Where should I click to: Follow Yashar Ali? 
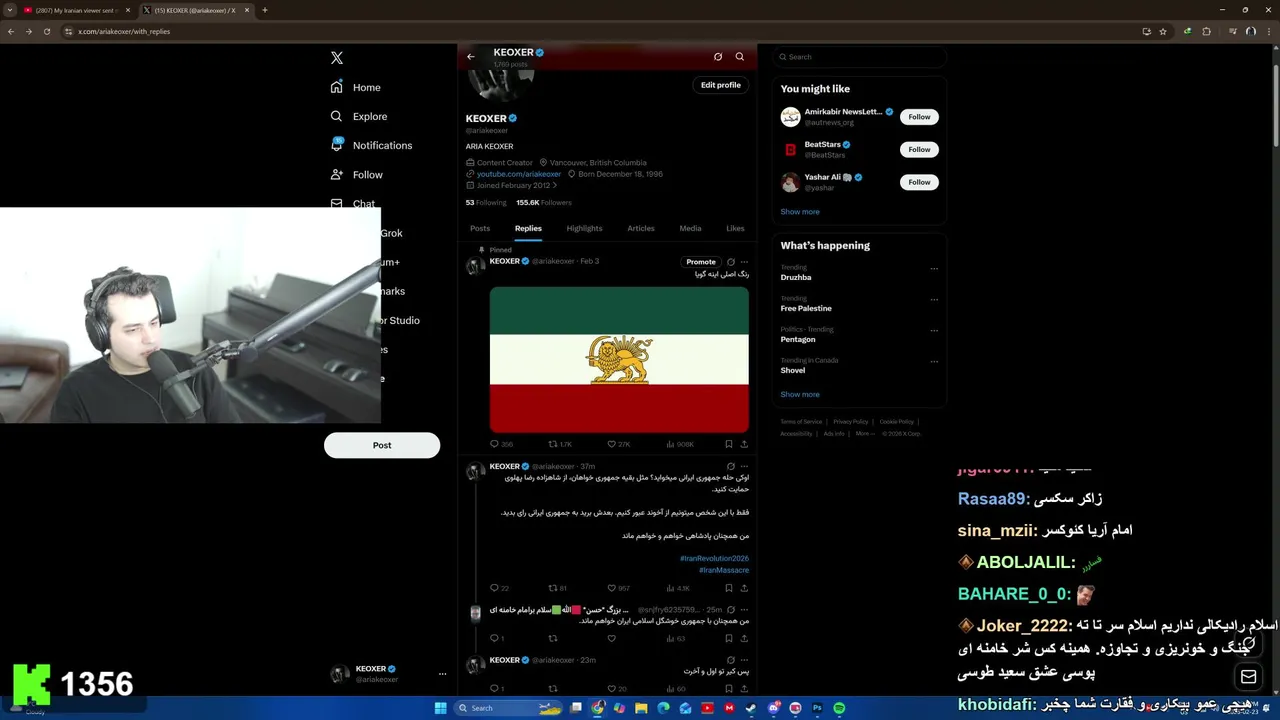tap(919, 182)
